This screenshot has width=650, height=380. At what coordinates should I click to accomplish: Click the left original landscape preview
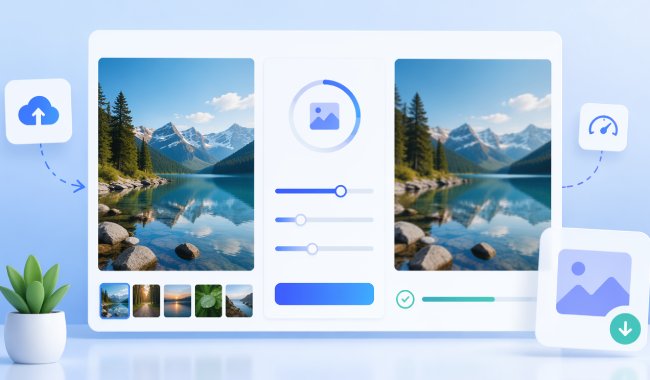(x=176, y=165)
